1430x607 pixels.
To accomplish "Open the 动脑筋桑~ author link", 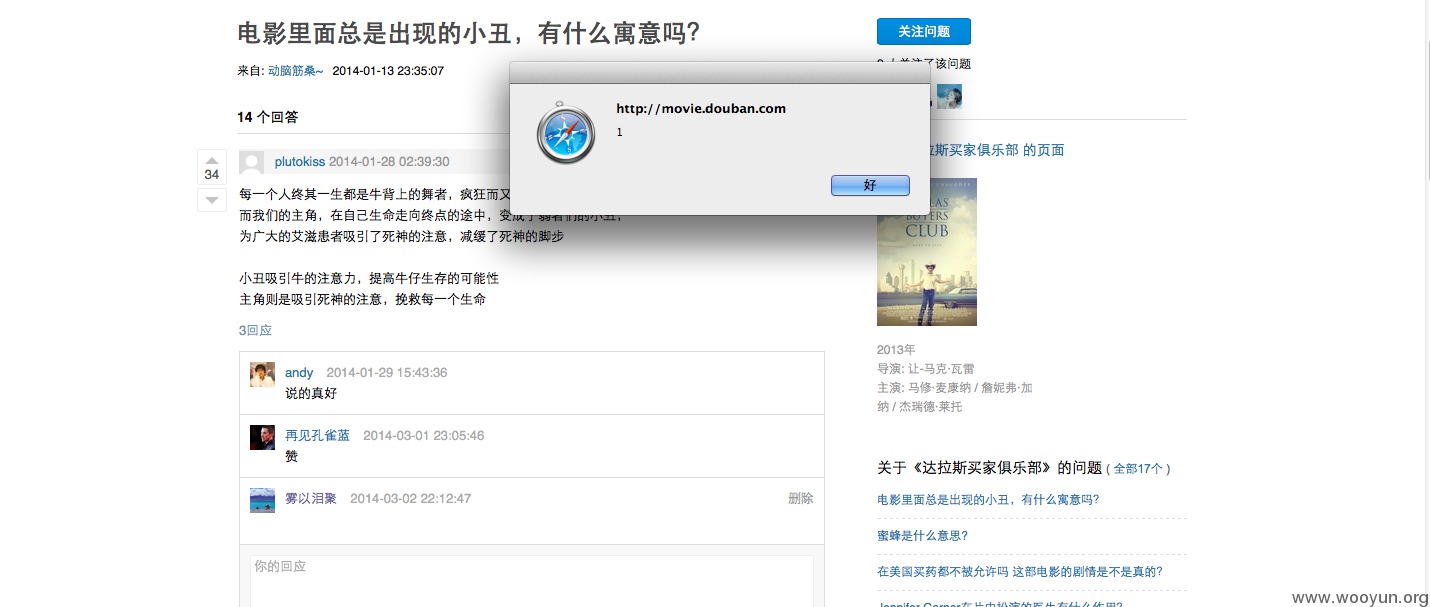I will pos(295,71).
